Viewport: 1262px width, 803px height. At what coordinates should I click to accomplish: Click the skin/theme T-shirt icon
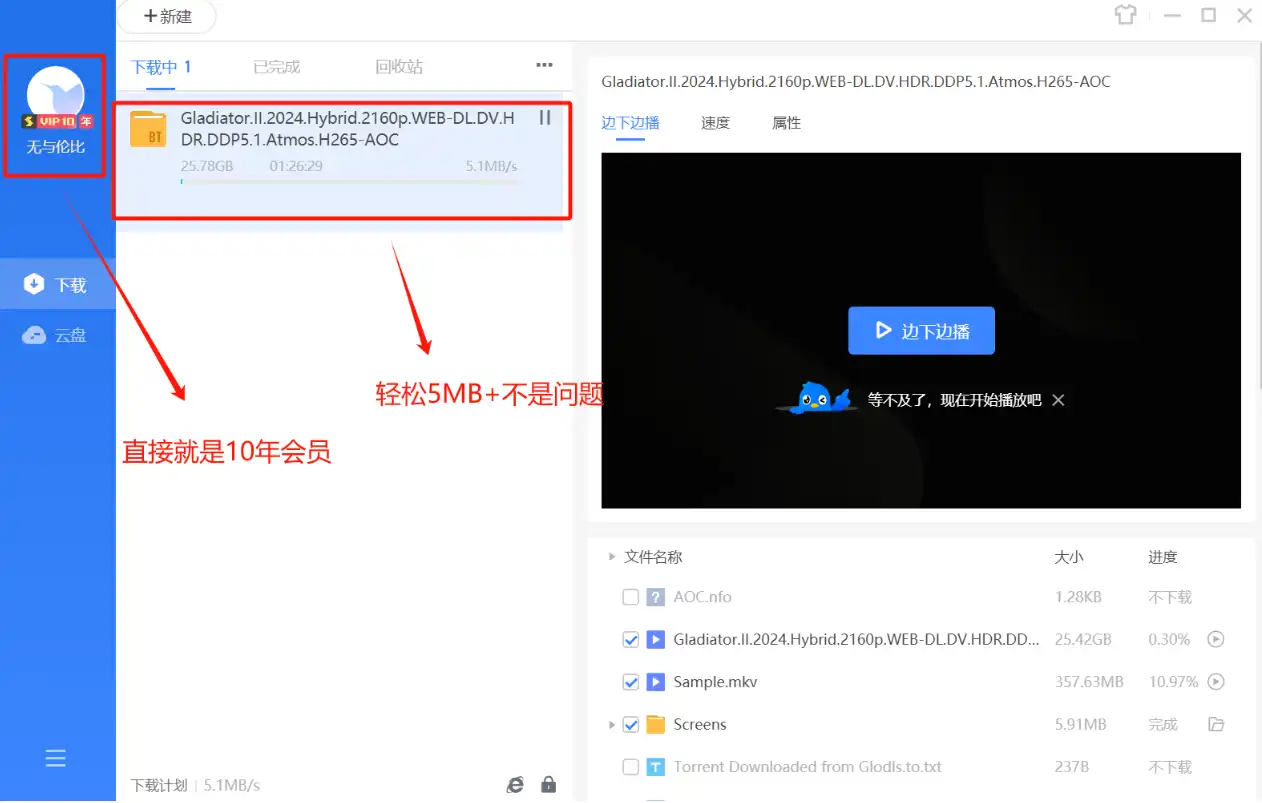point(1126,16)
